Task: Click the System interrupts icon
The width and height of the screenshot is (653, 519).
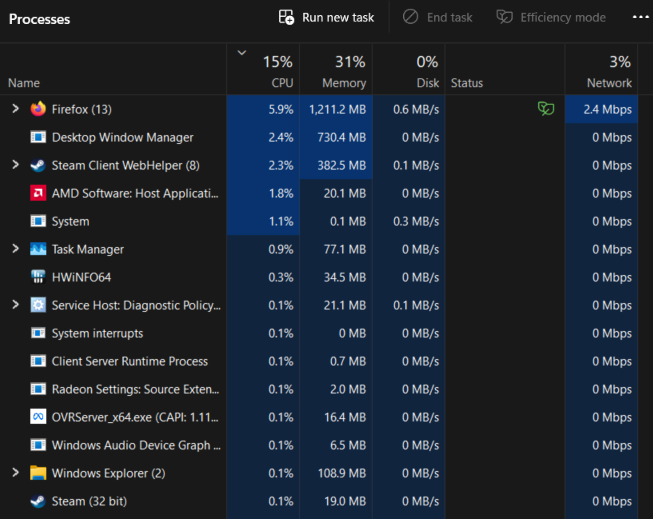Action: tap(38, 333)
